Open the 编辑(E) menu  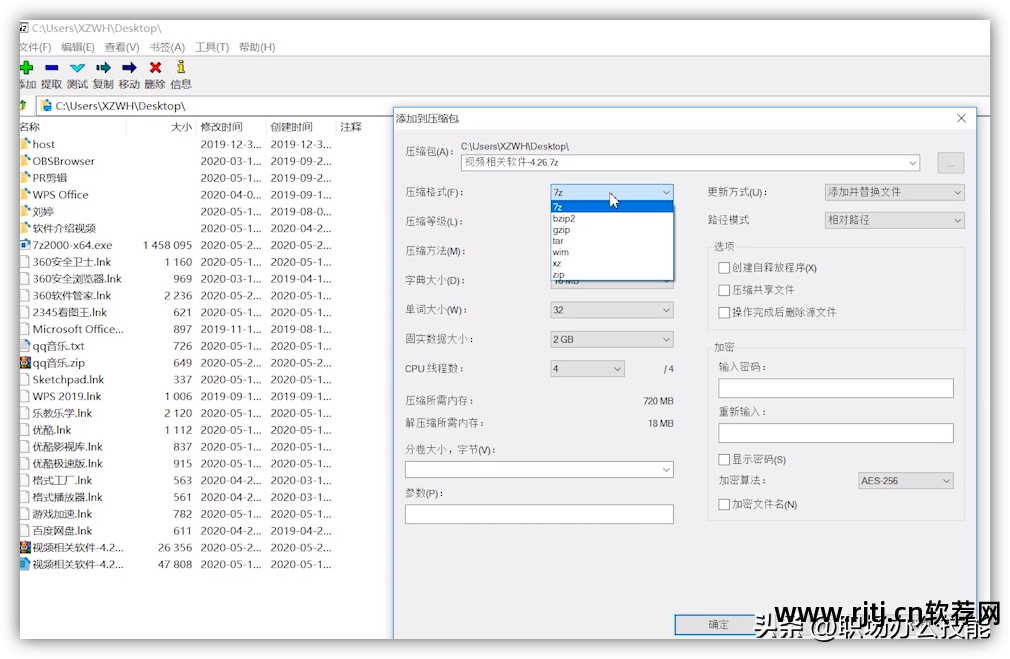(x=77, y=47)
